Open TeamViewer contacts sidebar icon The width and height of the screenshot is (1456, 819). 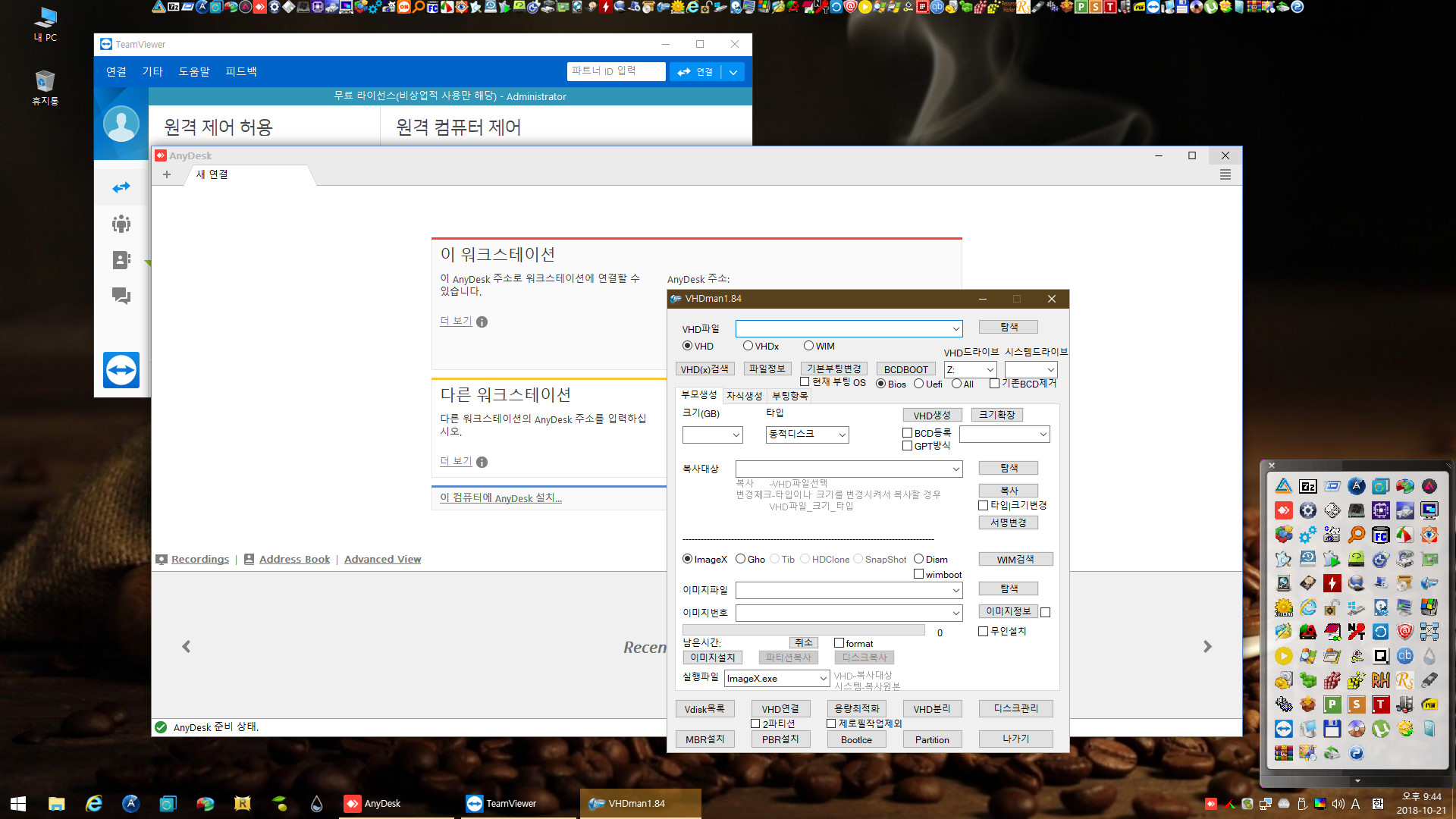click(121, 260)
